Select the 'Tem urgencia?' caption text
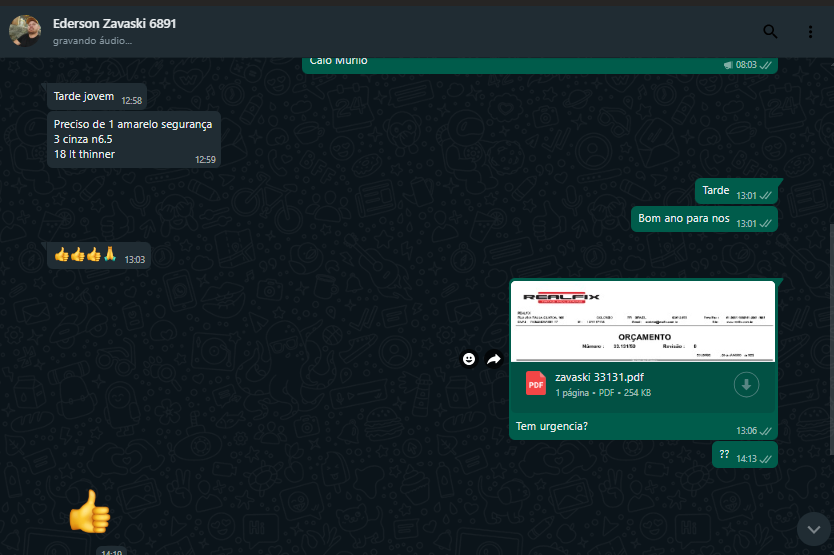The image size is (834, 555). [551, 427]
